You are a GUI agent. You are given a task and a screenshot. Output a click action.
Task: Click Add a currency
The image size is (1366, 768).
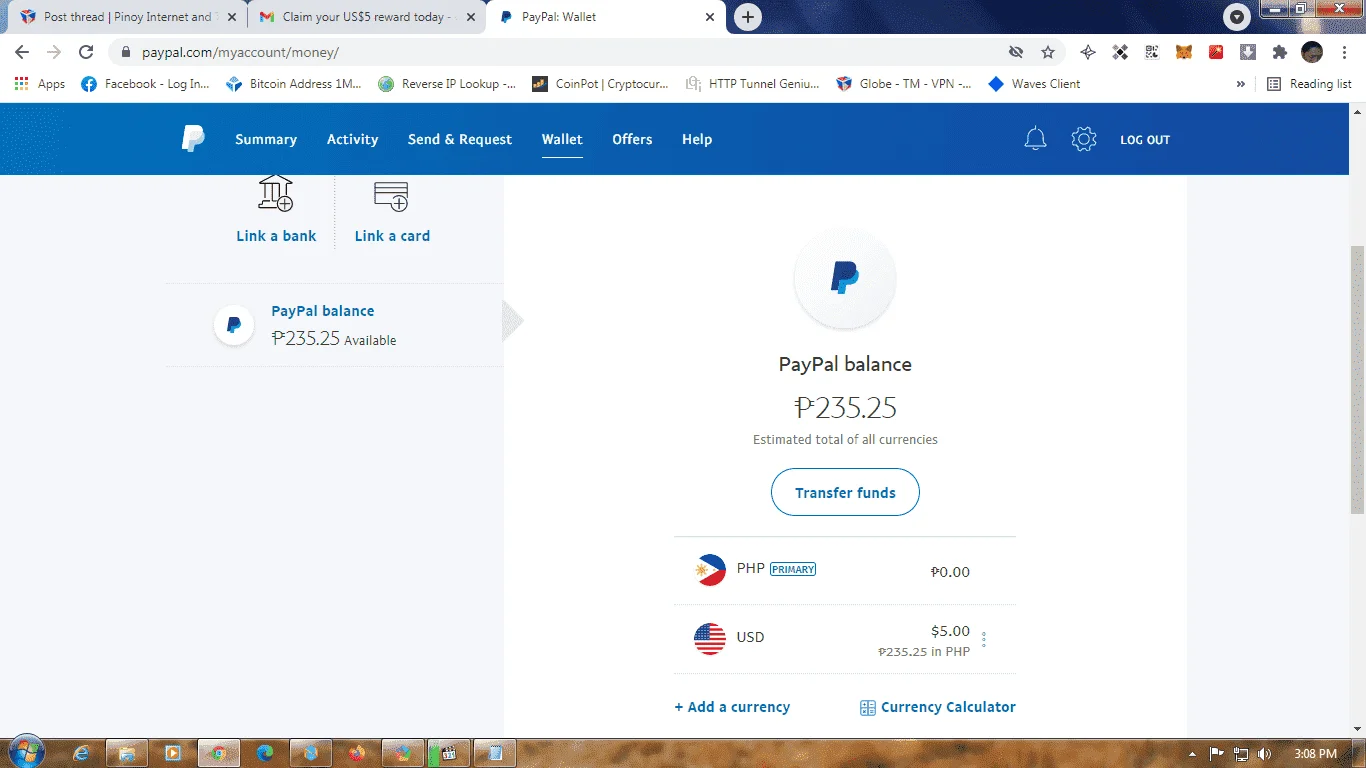point(732,707)
